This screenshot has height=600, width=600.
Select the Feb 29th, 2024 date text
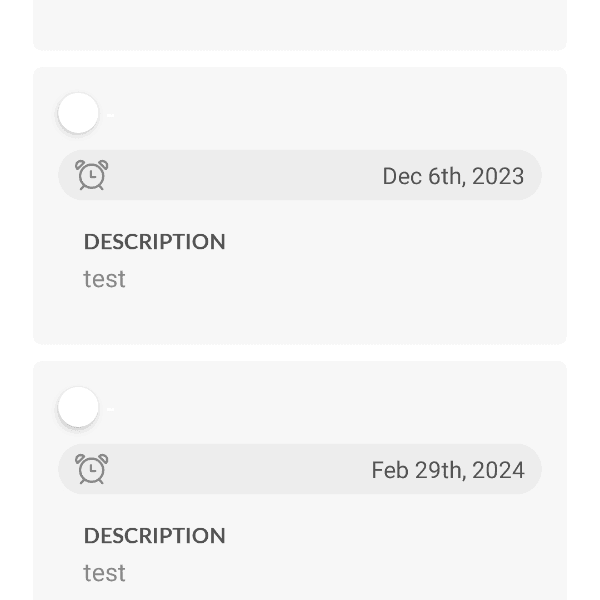(x=447, y=470)
